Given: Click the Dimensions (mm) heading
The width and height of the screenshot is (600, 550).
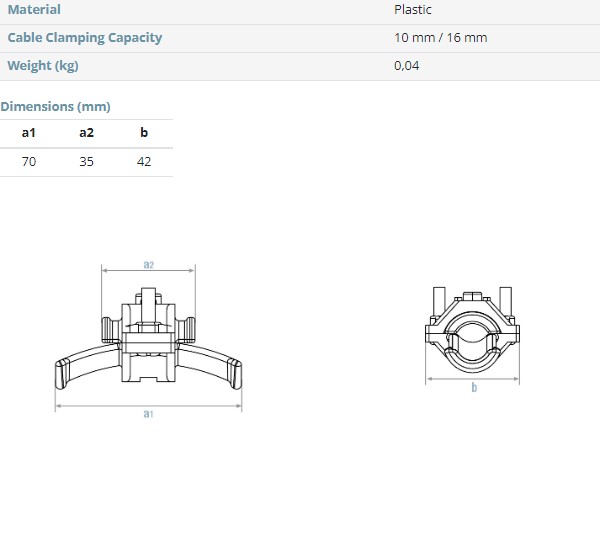Looking at the screenshot, I should [x=56, y=106].
